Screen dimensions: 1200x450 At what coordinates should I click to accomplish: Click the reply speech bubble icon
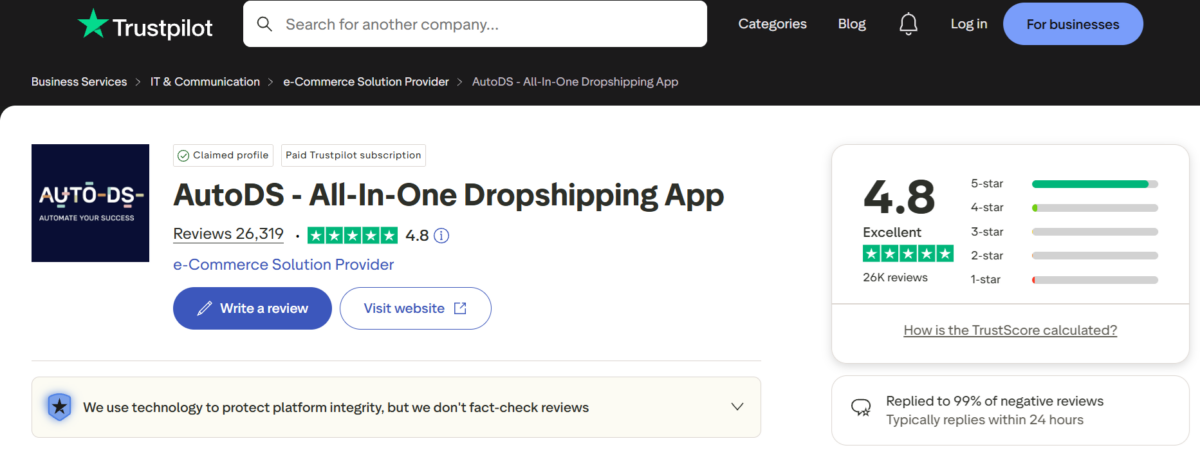coord(860,408)
